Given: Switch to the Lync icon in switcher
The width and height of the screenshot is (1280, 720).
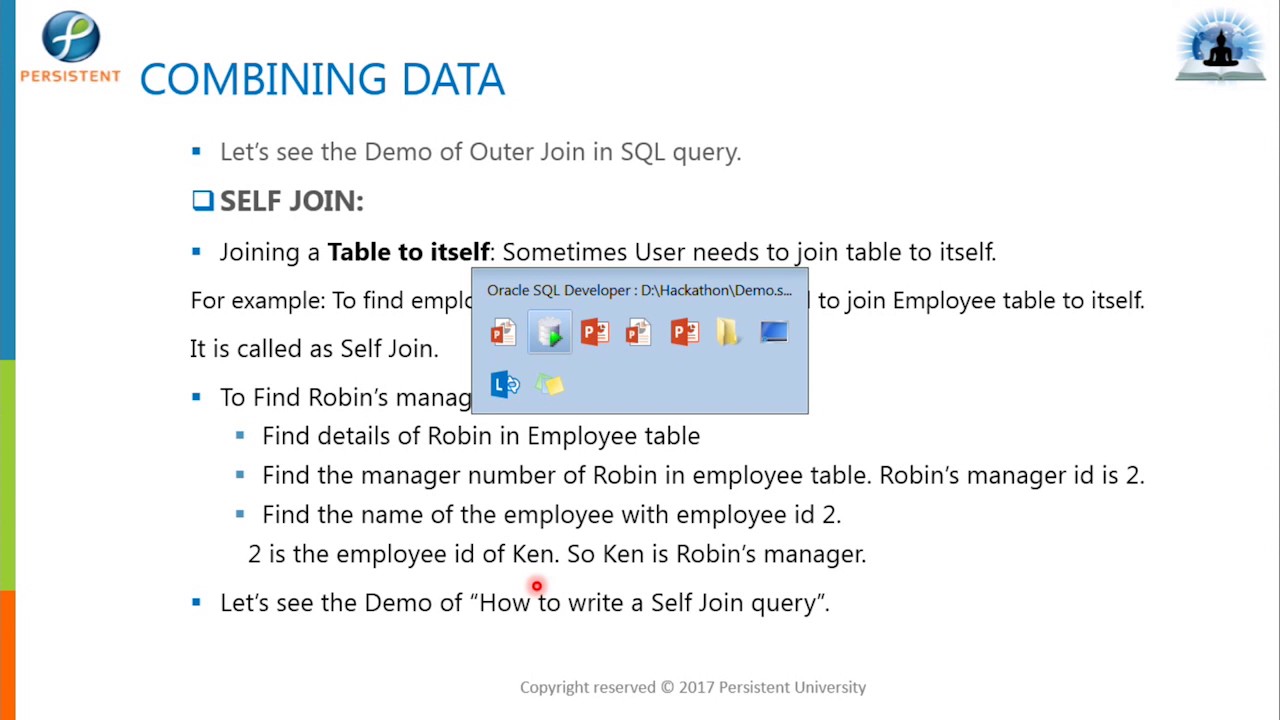Looking at the screenshot, I should point(504,385).
